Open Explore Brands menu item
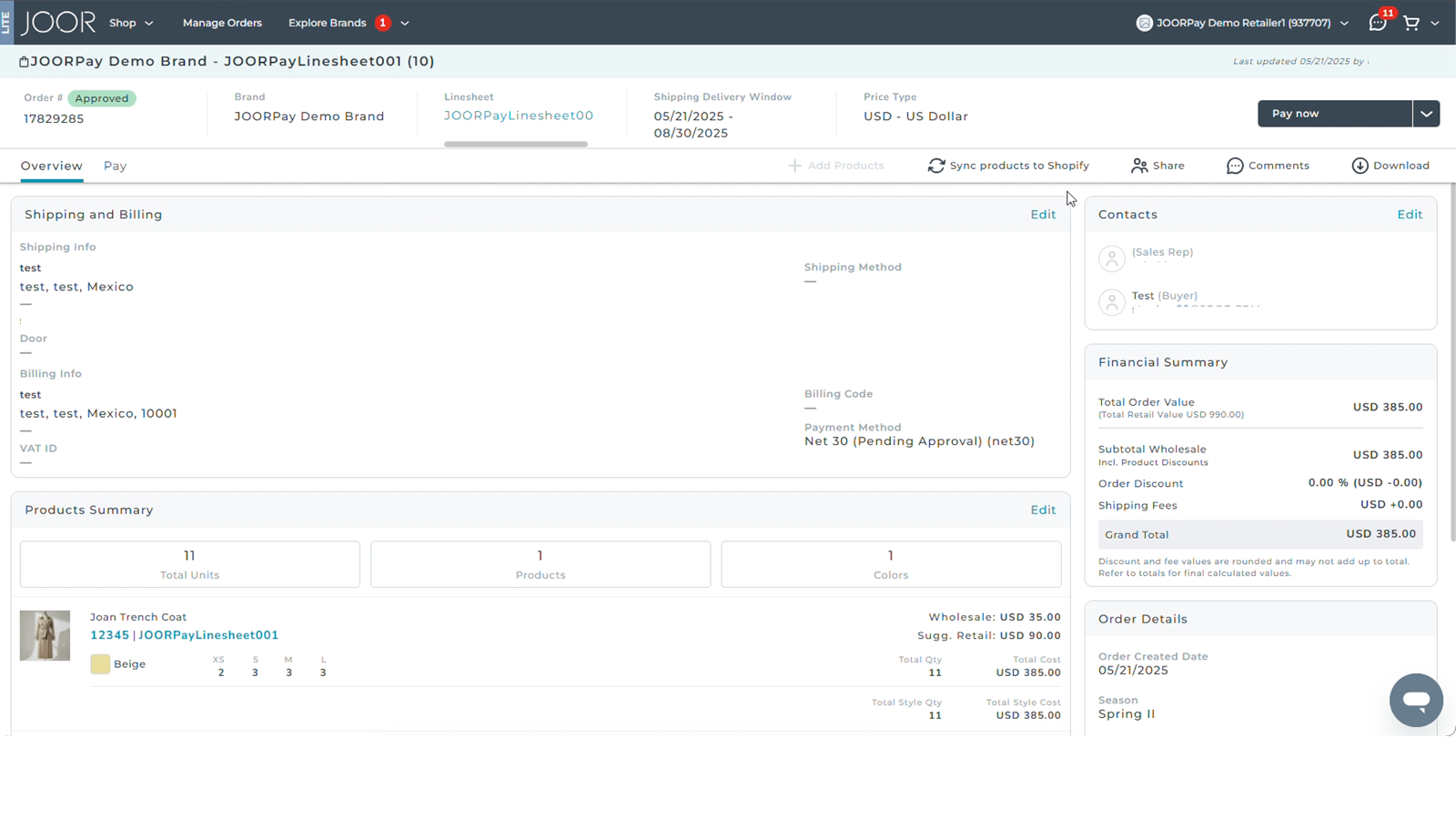The width and height of the screenshot is (1456, 819). point(328,23)
